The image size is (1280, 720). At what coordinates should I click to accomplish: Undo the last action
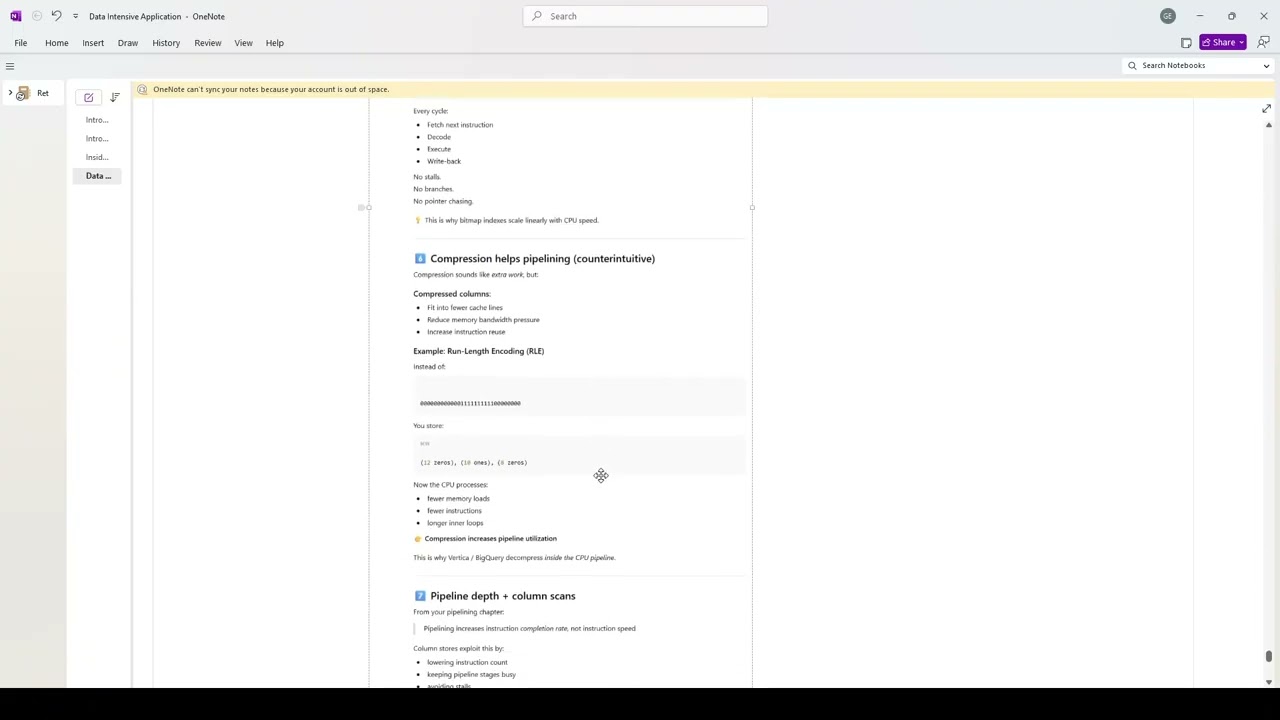coord(56,16)
